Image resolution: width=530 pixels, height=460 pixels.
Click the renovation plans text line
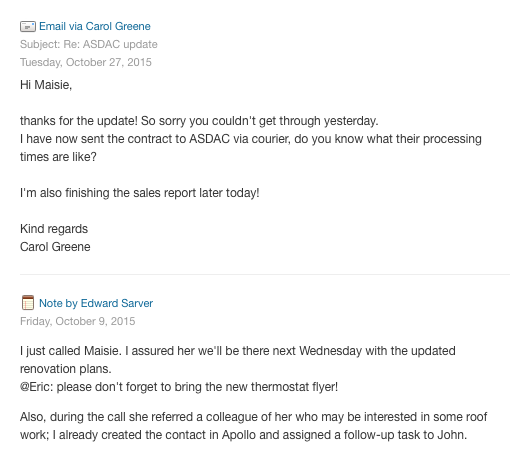click(66, 369)
